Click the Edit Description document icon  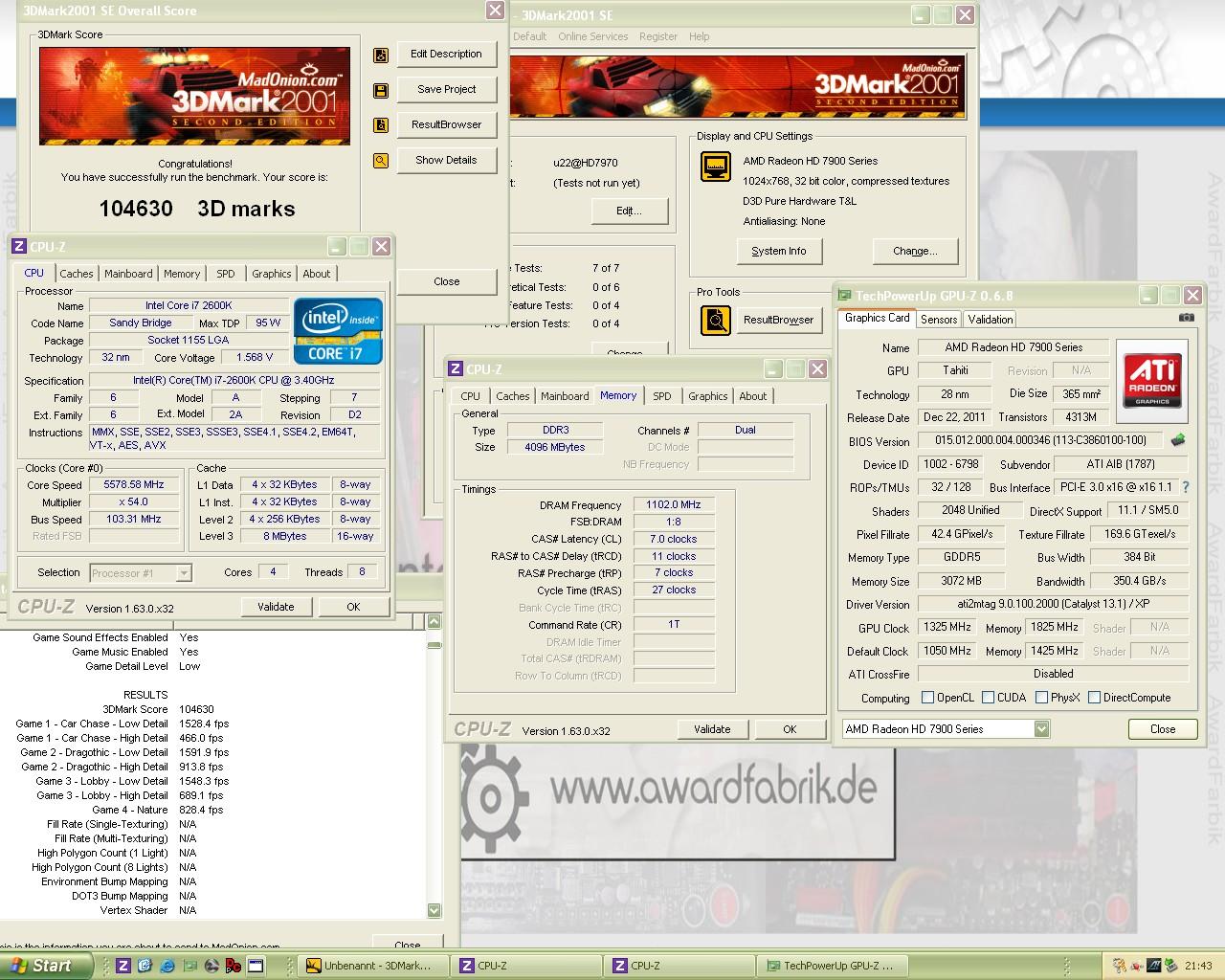(x=381, y=56)
